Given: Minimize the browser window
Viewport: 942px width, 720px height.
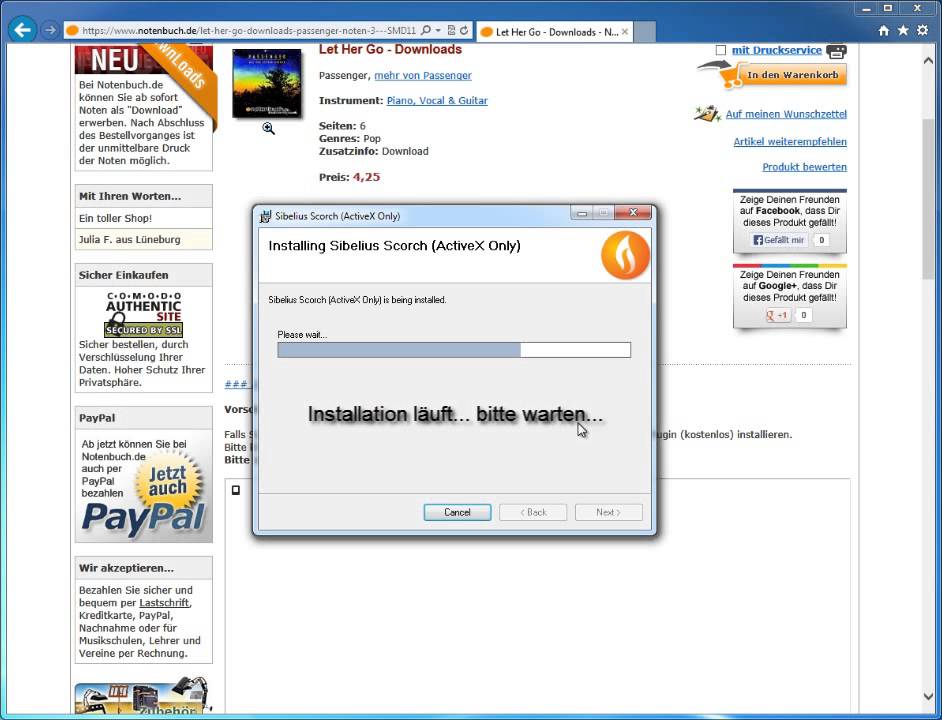Looking at the screenshot, I should [866, 8].
